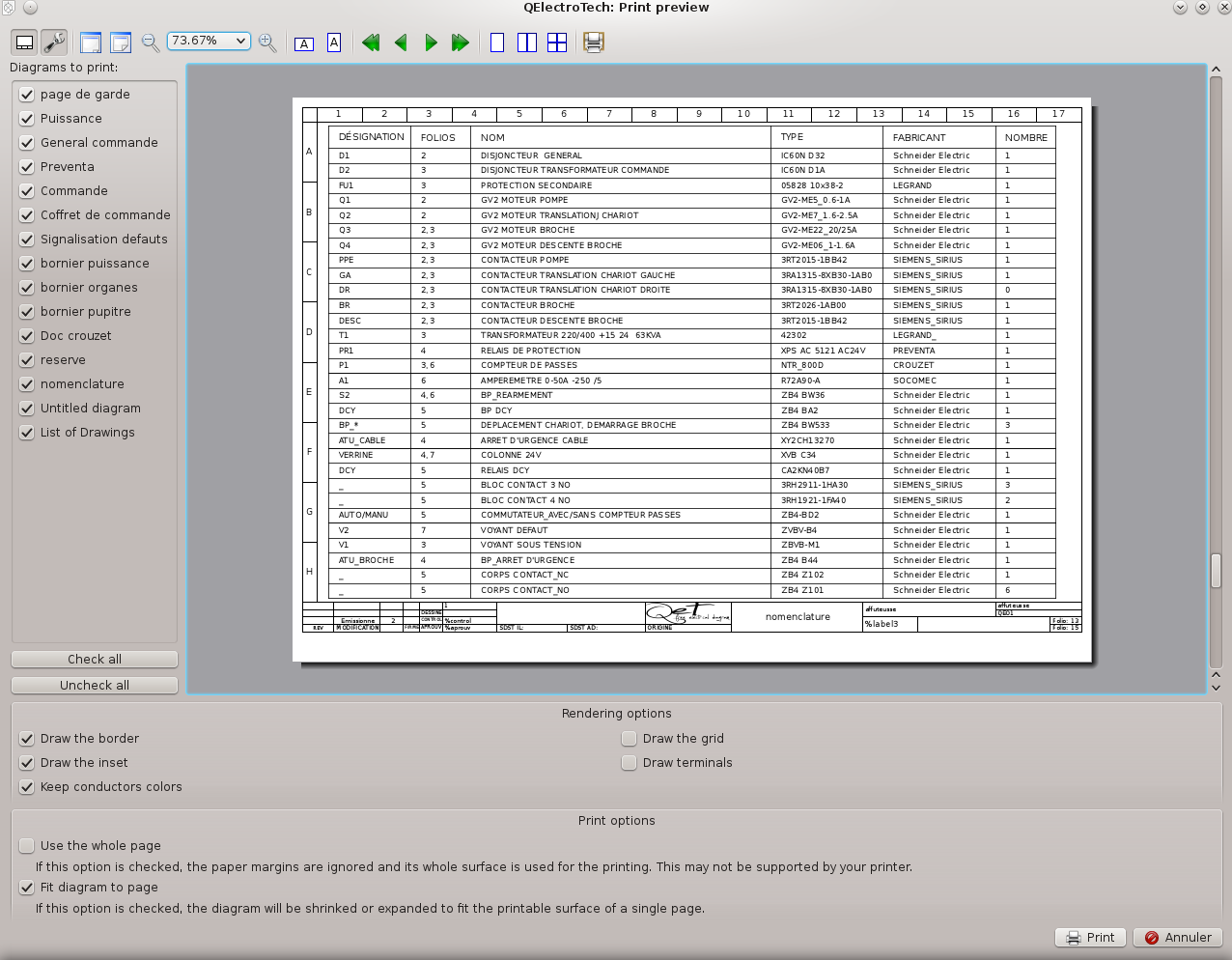Uncheck the nomenclature diagram entry
Screen dimensions: 1232x960
tap(26, 384)
